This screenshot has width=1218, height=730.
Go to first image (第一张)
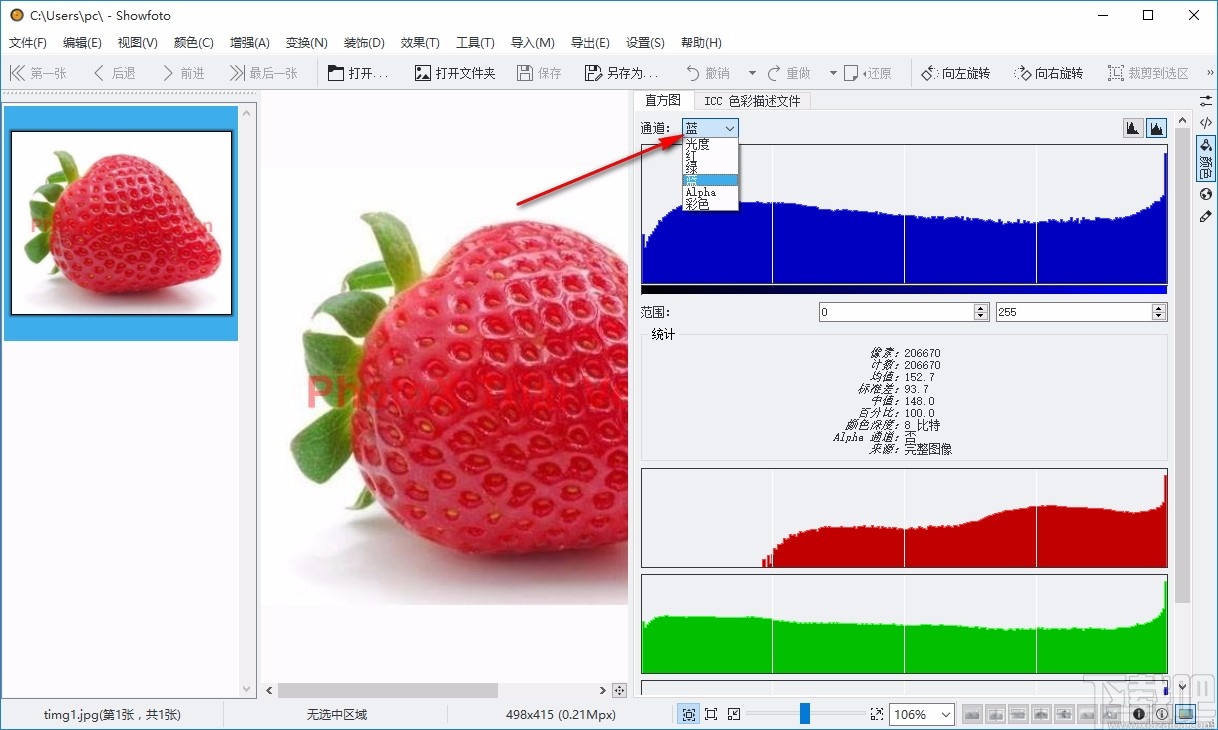pos(38,73)
